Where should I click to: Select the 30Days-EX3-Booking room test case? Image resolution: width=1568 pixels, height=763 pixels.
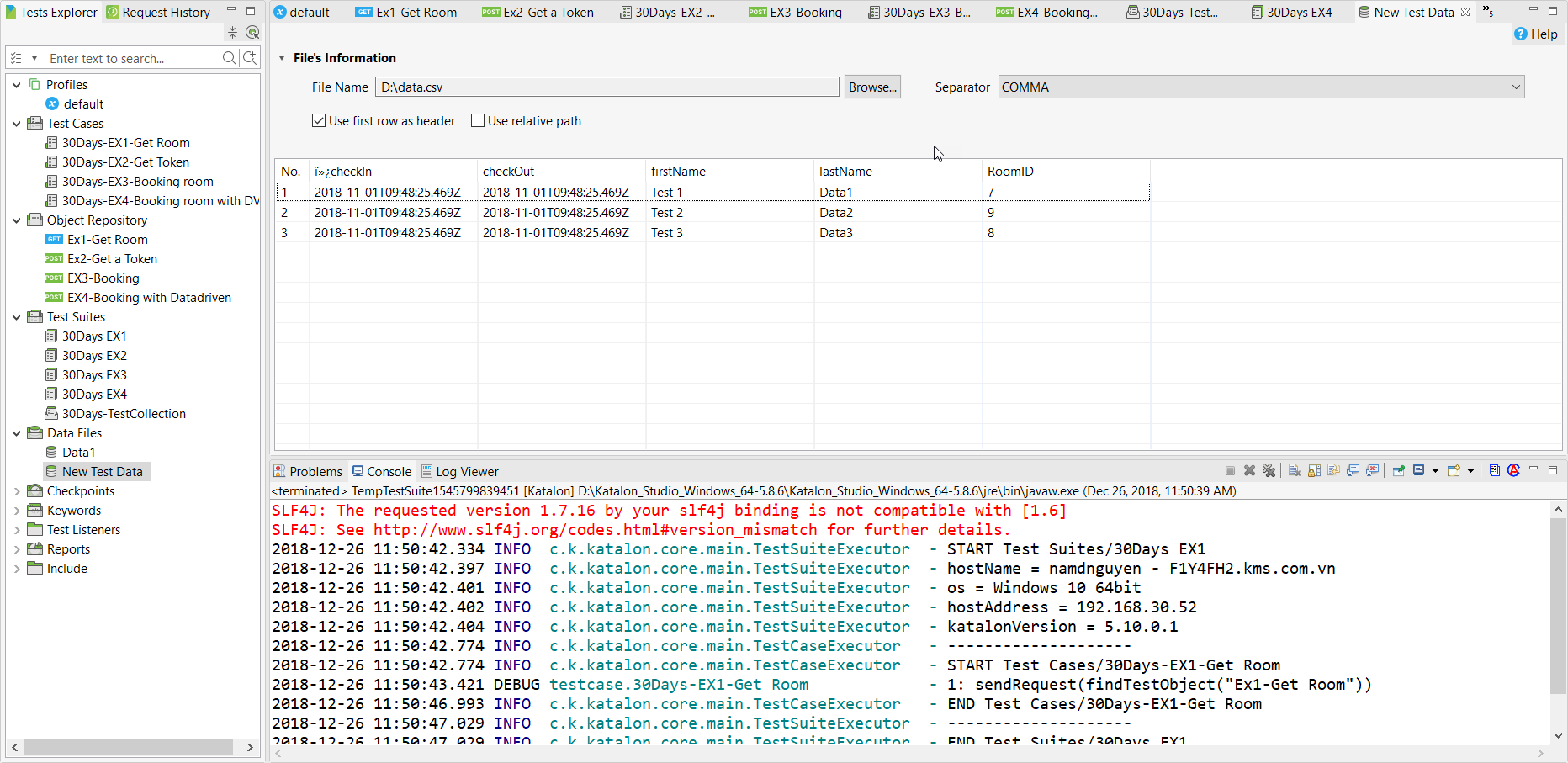(137, 182)
